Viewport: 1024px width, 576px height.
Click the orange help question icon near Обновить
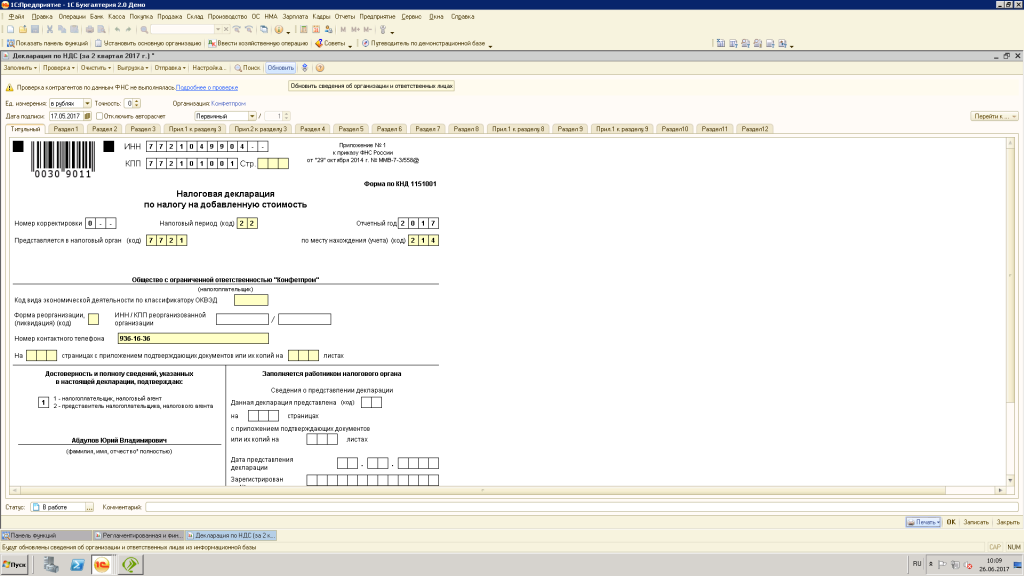click(320, 68)
